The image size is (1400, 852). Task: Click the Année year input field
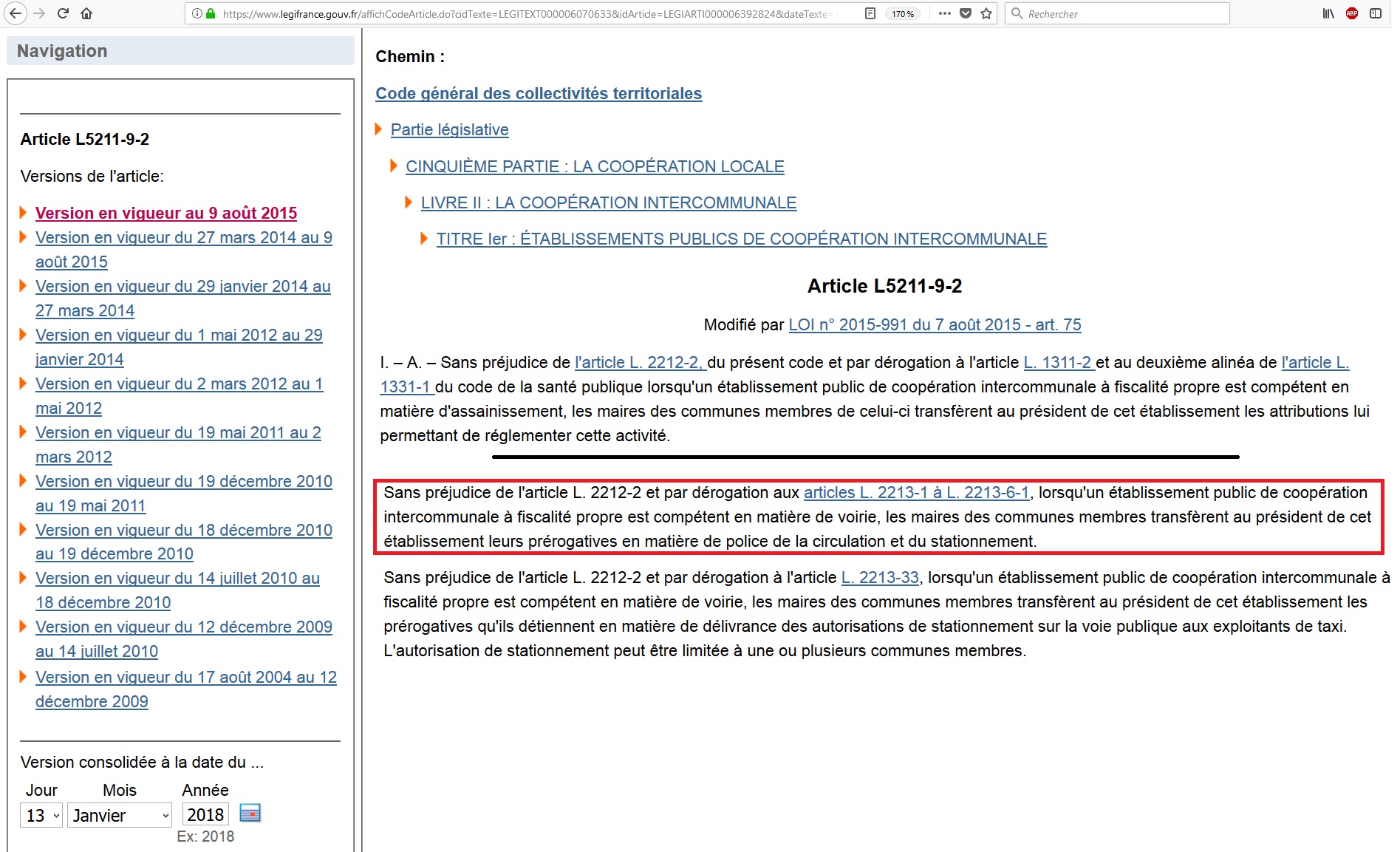pos(205,814)
